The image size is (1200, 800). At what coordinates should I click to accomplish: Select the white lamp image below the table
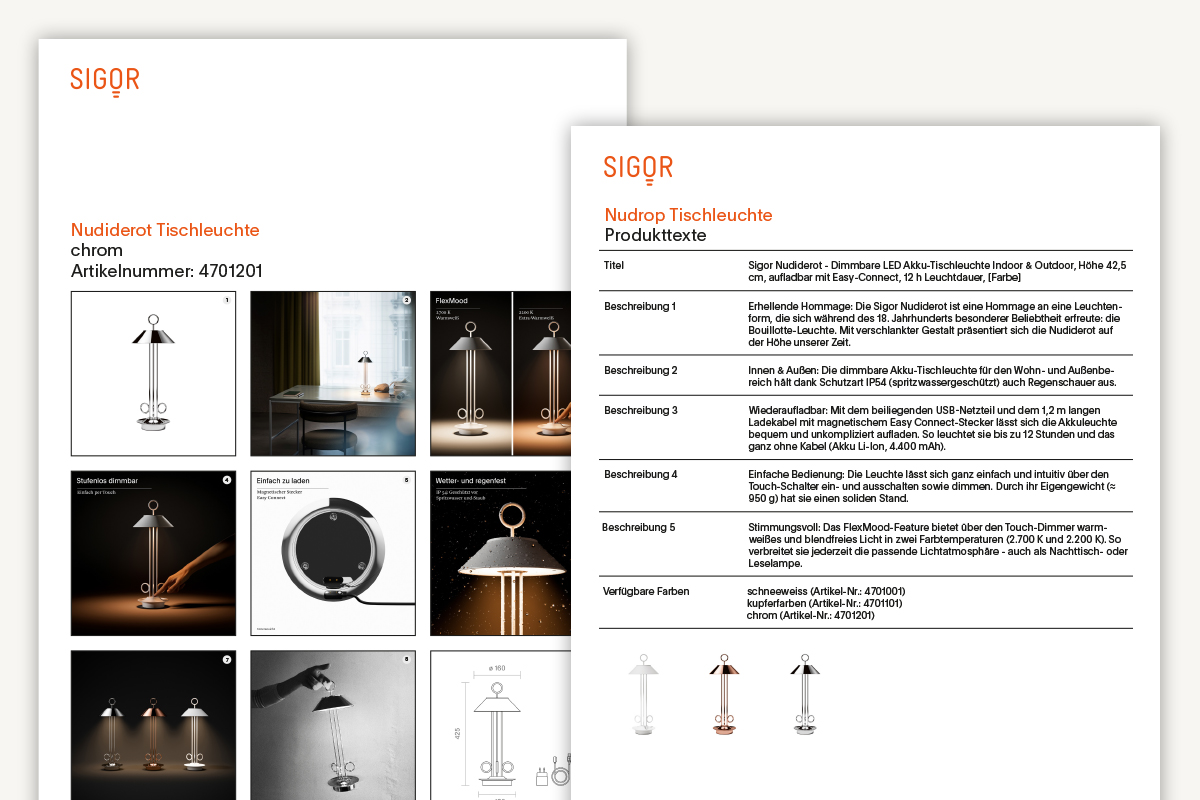[644, 694]
